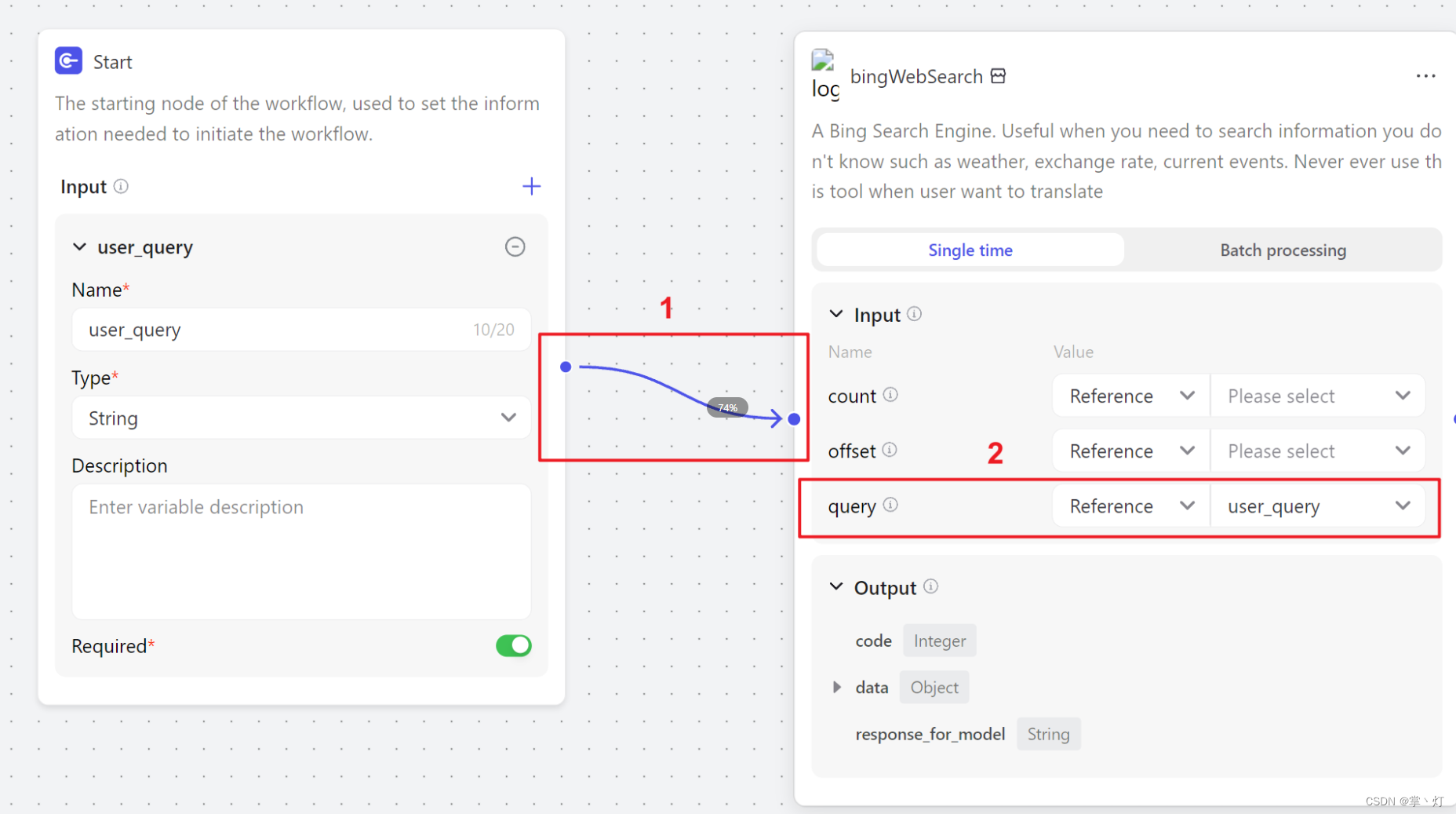This screenshot has width=1456, height=814.
Task: Click the Start node title
Action: [x=112, y=62]
